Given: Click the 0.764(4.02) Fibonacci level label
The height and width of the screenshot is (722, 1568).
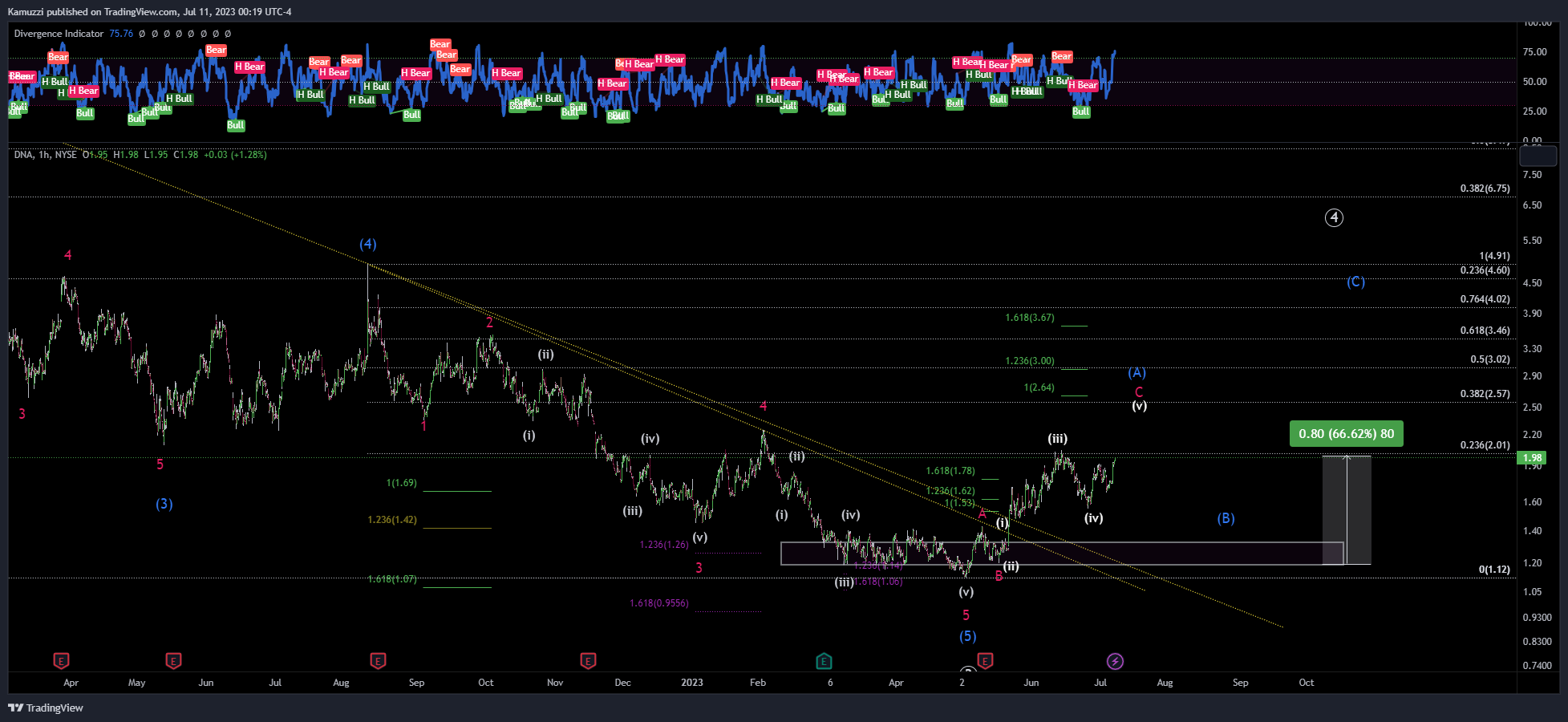Looking at the screenshot, I should (x=1485, y=299).
